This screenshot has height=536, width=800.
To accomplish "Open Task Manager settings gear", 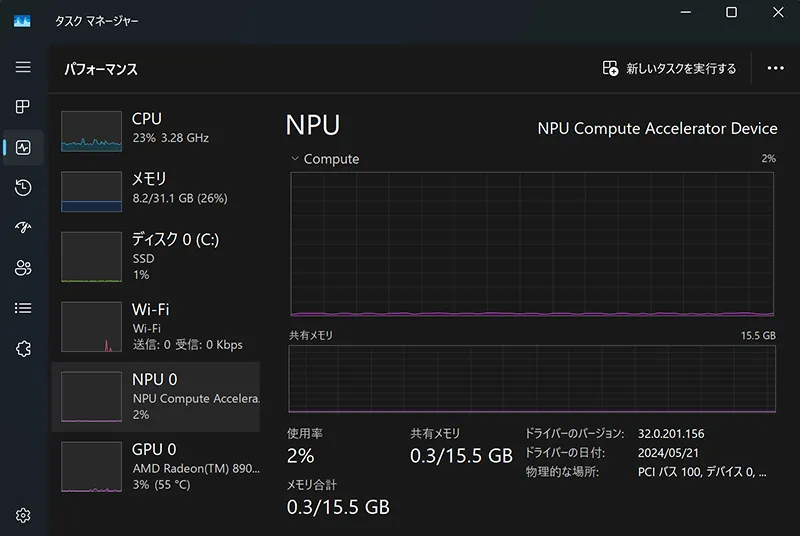I will pos(23,516).
